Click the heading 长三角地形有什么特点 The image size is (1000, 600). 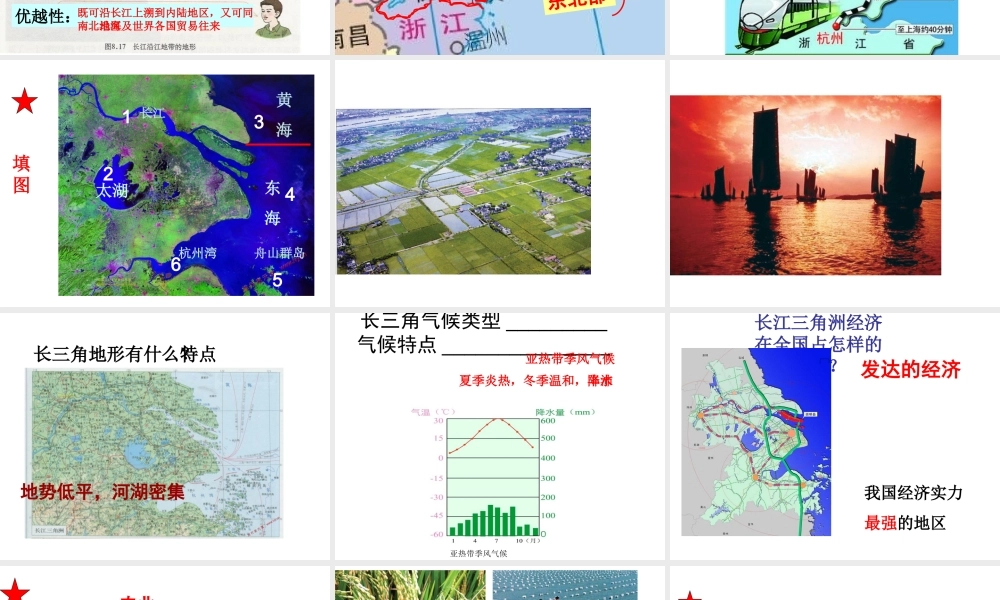(x=125, y=354)
